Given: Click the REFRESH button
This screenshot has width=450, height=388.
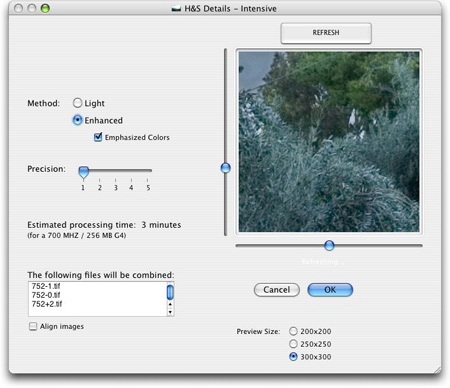Looking at the screenshot, I should [x=326, y=33].
